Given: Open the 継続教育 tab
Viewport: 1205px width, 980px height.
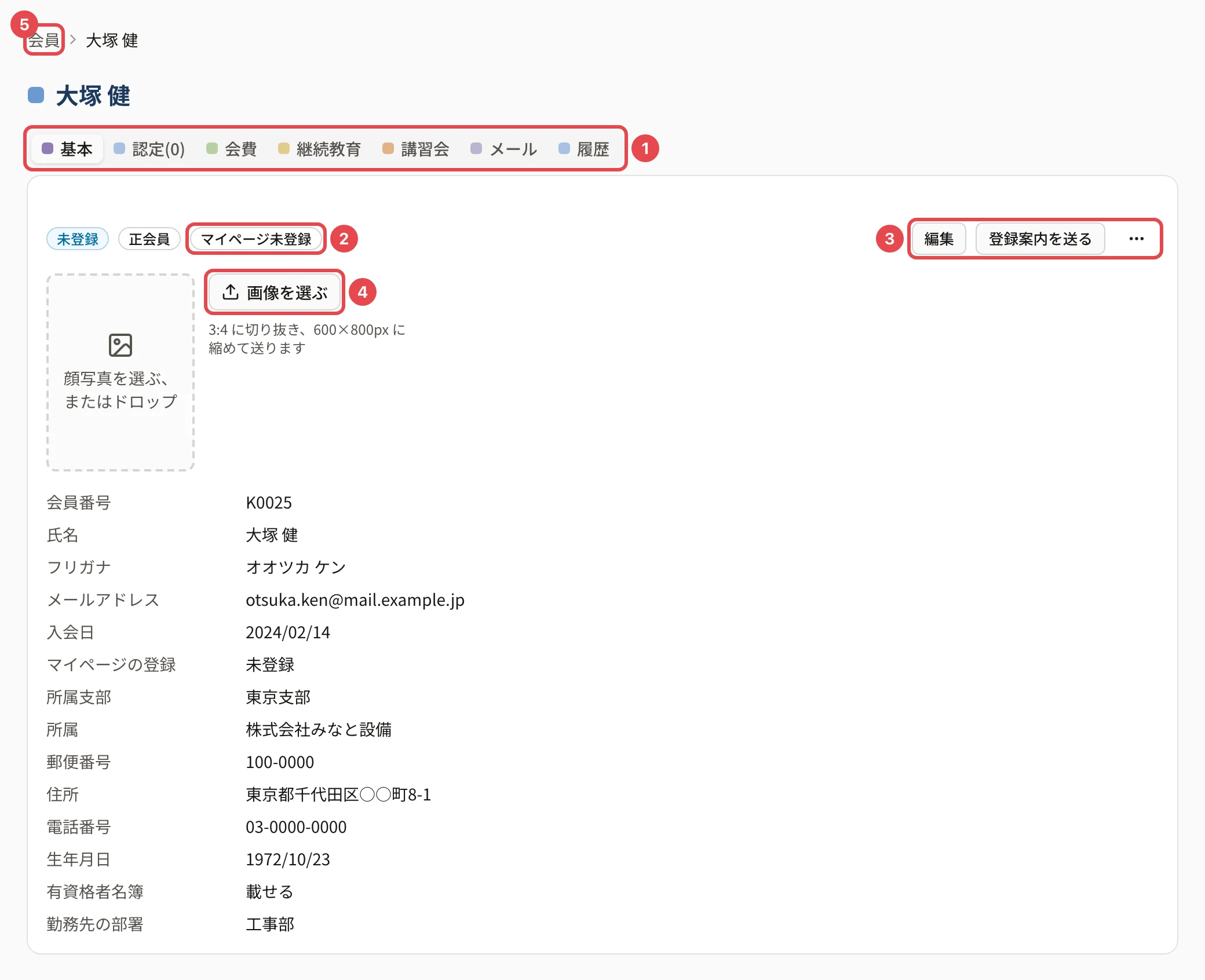Looking at the screenshot, I should (320, 149).
